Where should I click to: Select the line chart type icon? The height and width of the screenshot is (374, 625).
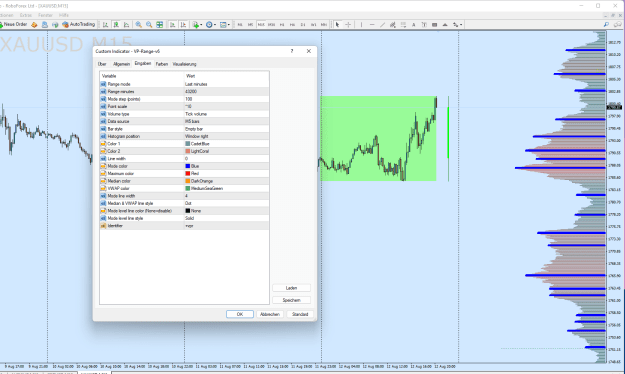pos(126,25)
